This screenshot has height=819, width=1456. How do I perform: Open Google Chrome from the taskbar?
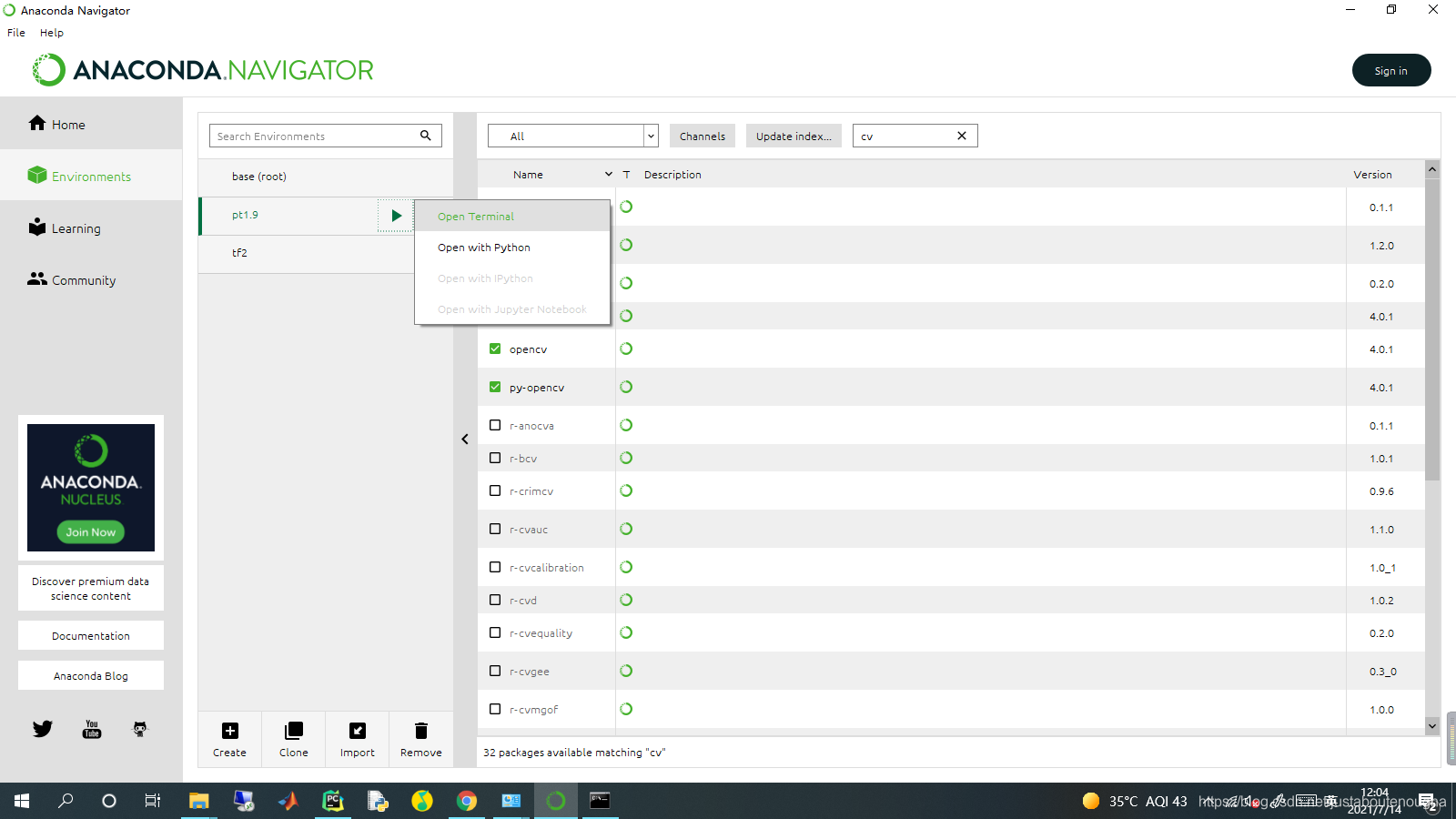click(x=467, y=801)
